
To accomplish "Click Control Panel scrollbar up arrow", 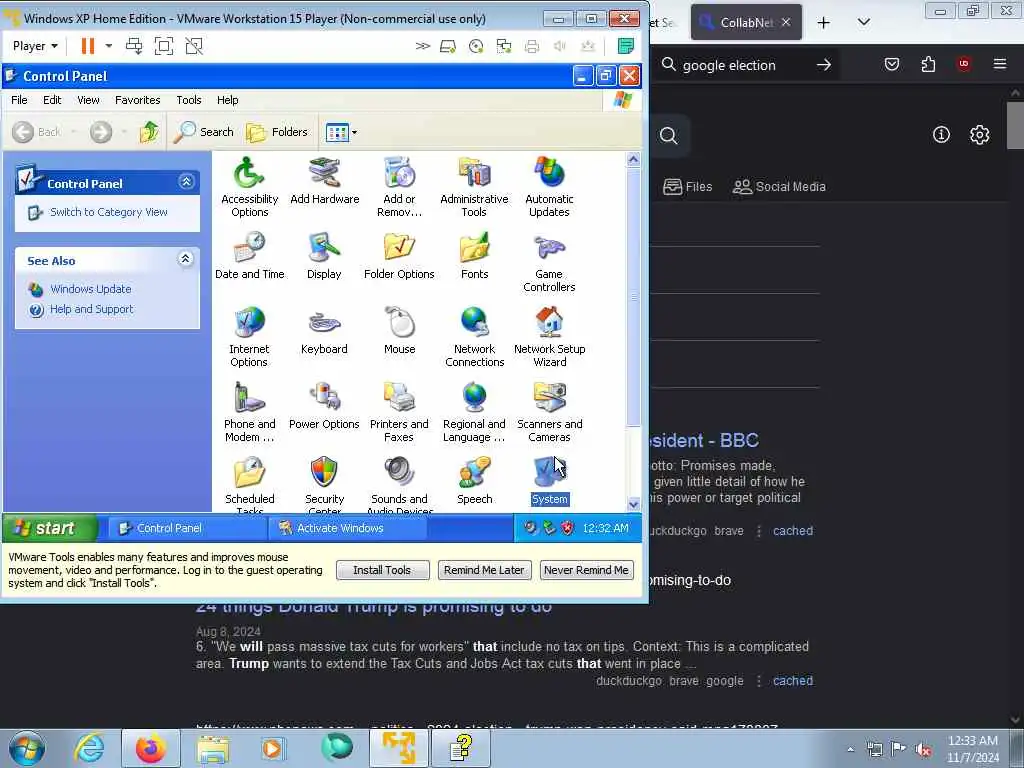I will (633, 160).
